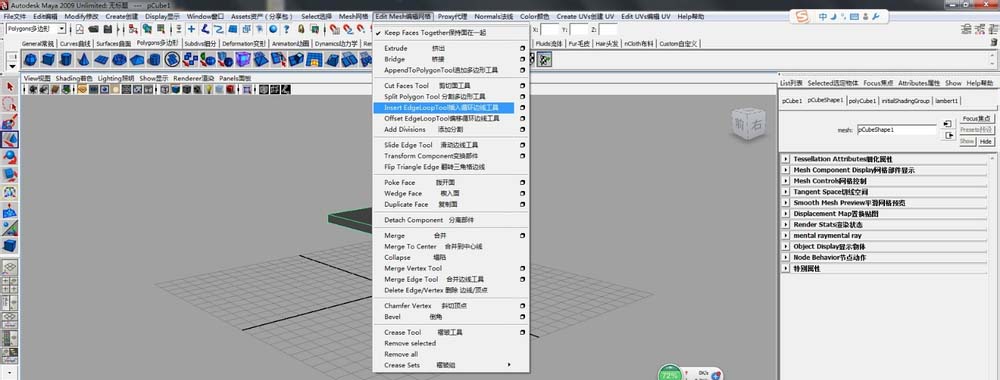This screenshot has height=380, width=1000.
Task: Click the mesh name input field
Action: 896,129
